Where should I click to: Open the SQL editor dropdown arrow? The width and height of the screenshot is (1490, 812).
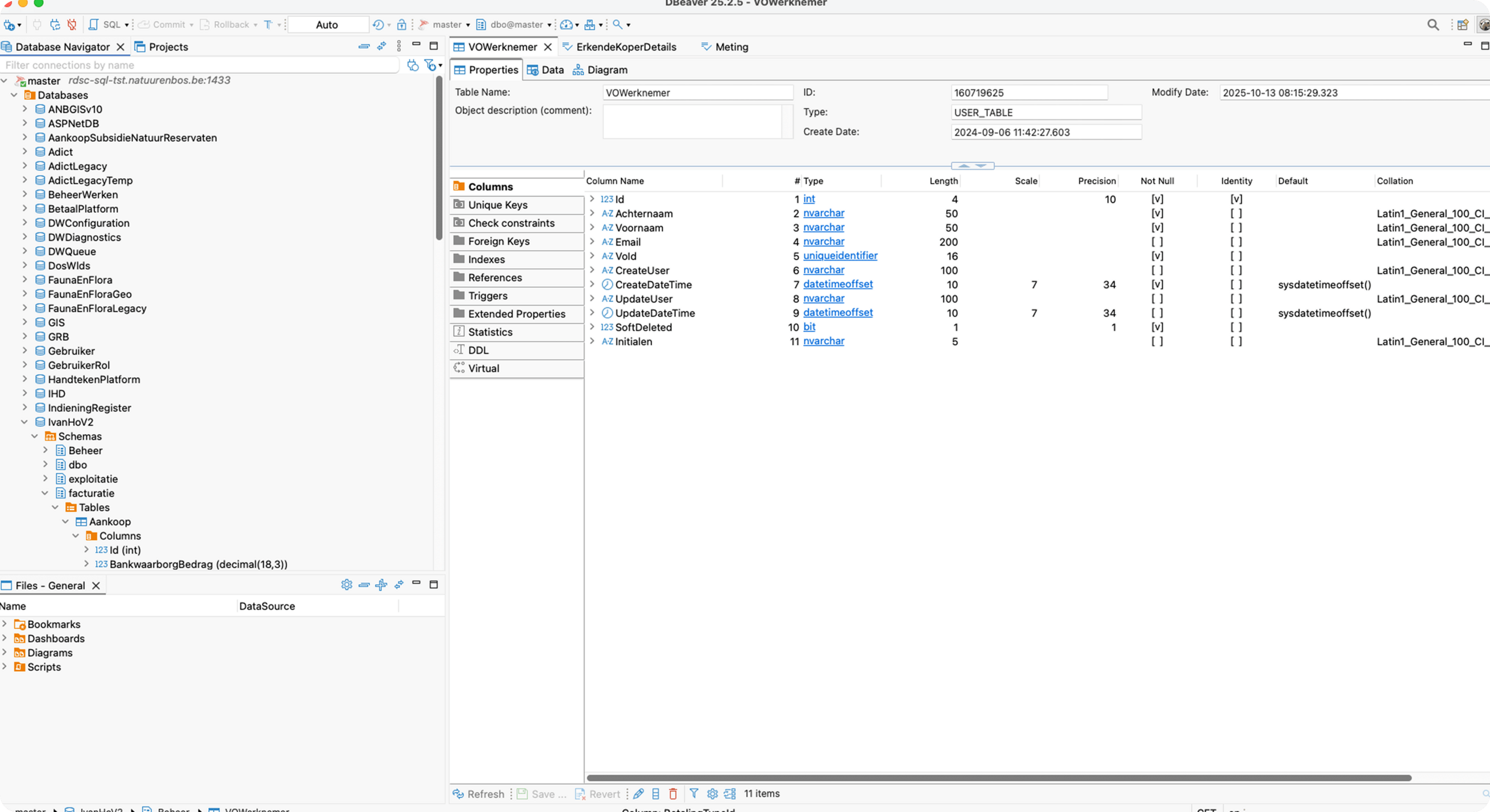[x=126, y=25]
